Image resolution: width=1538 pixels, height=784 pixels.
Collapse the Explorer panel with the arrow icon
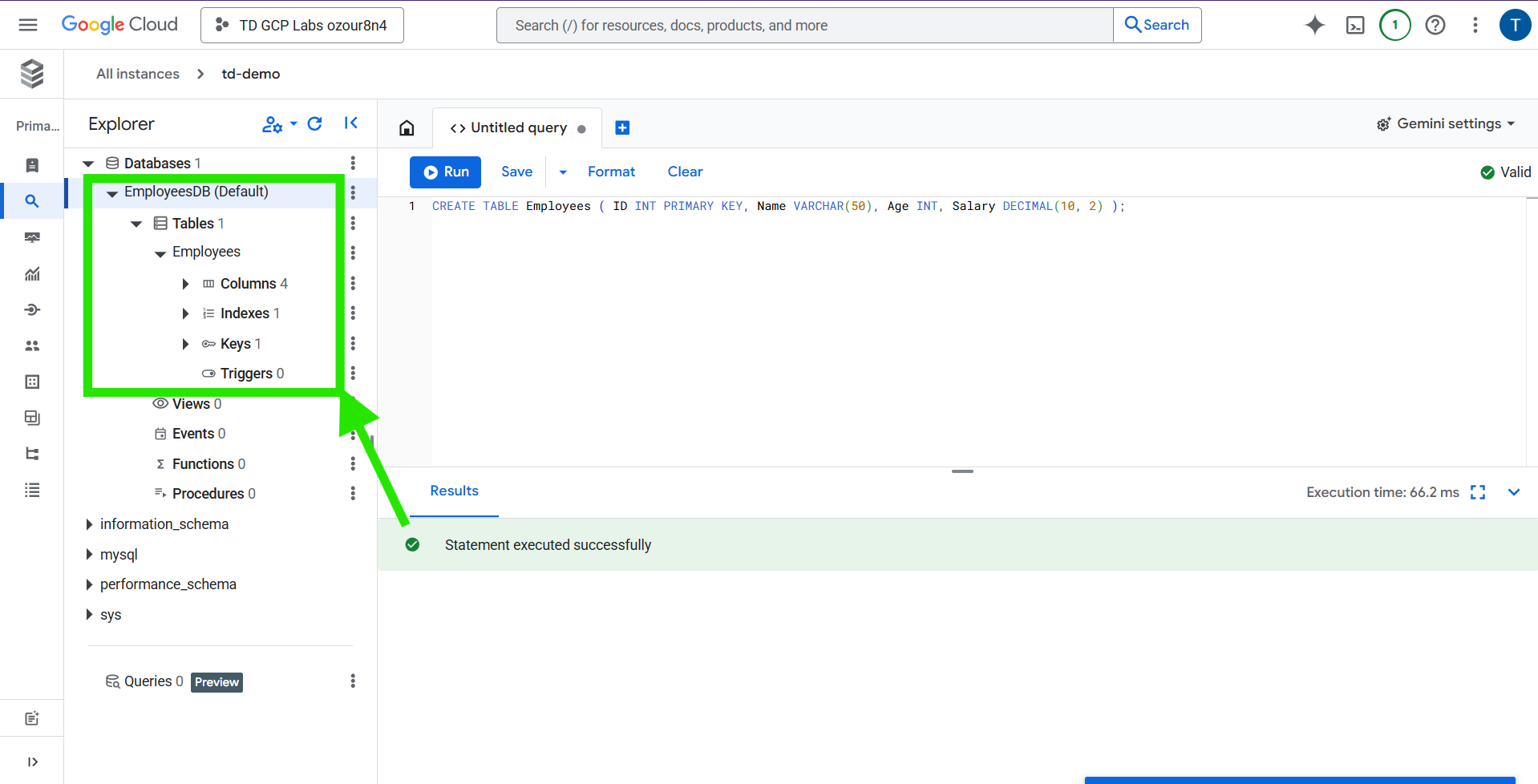point(350,123)
